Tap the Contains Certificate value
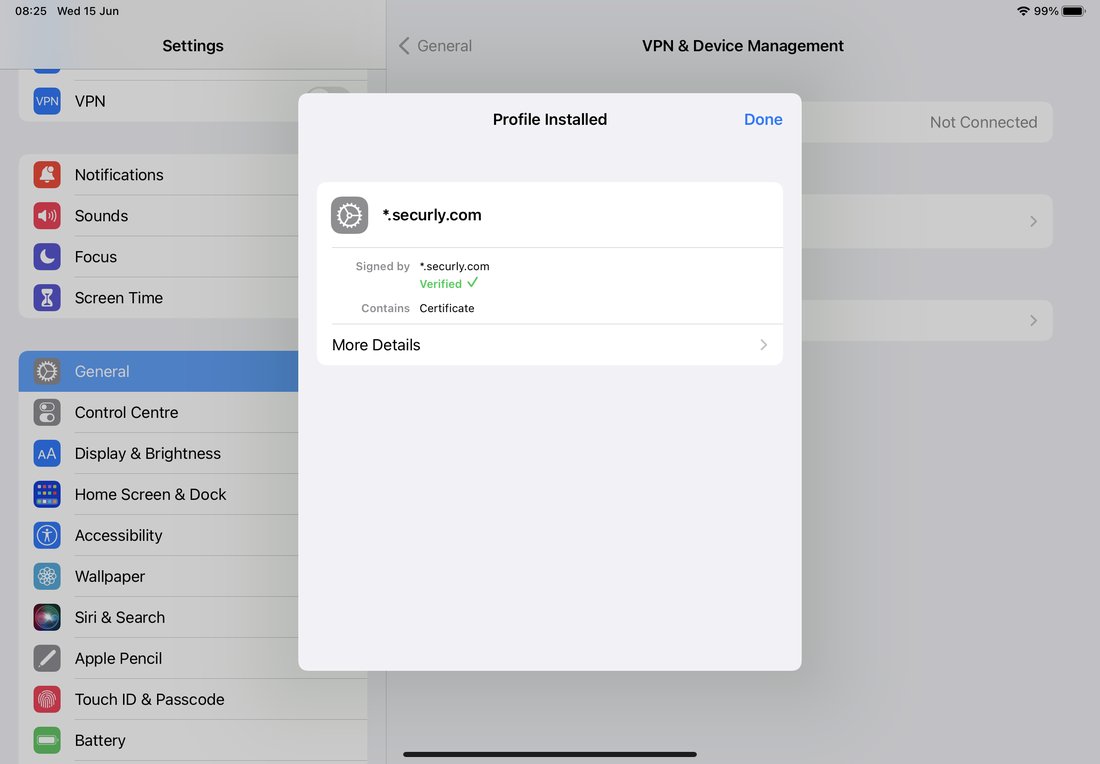This screenshot has height=764, width=1100. coord(447,308)
